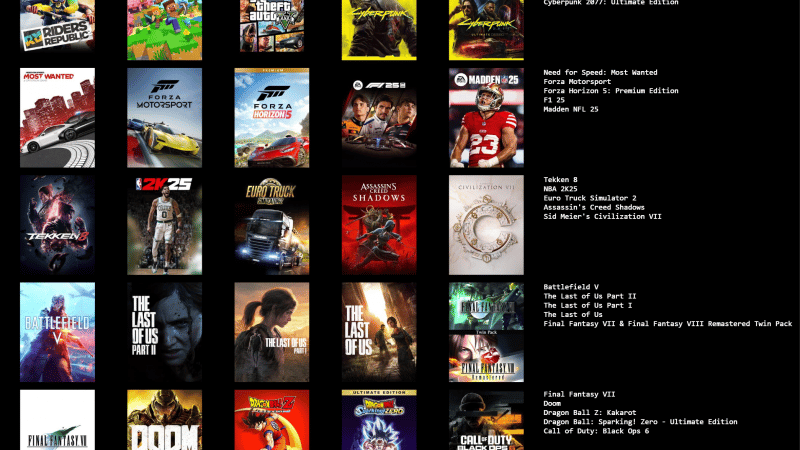
Task: Select the Dragon Ball Sparking Zero cover
Action: point(379,420)
